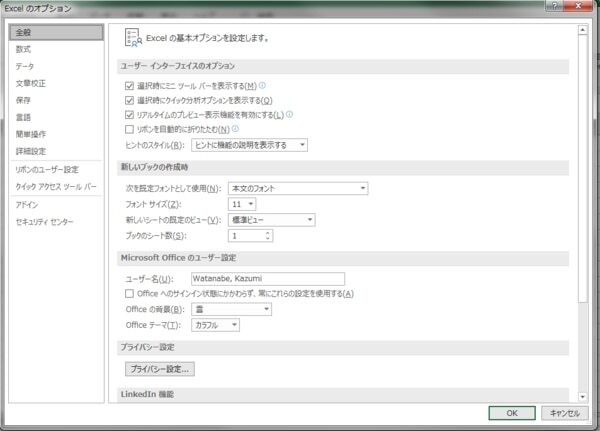Click the Excel basic options header icon

pyautogui.click(x=132, y=37)
